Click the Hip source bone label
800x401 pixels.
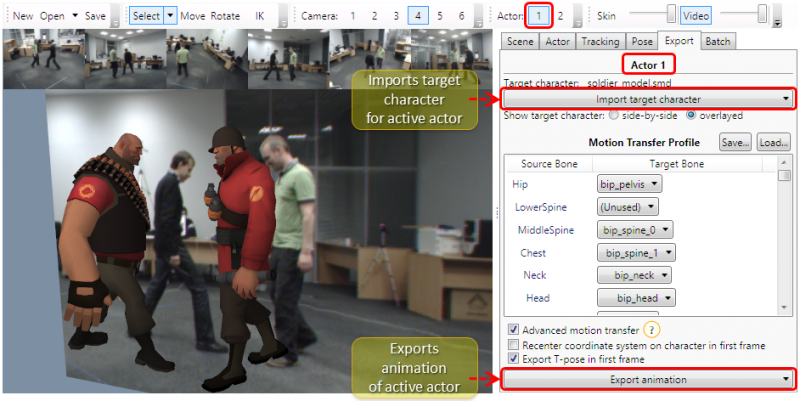(x=519, y=184)
